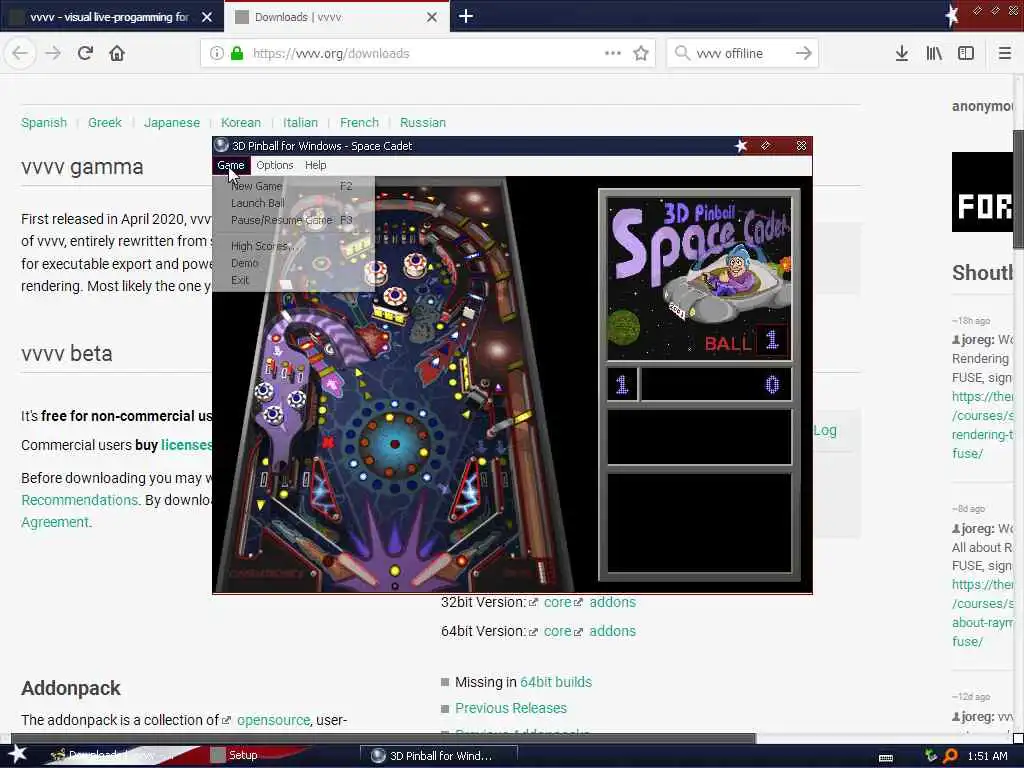Open the browser home page icon
Image resolution: width=1024 pixels, height=768 pixels.
117,53
